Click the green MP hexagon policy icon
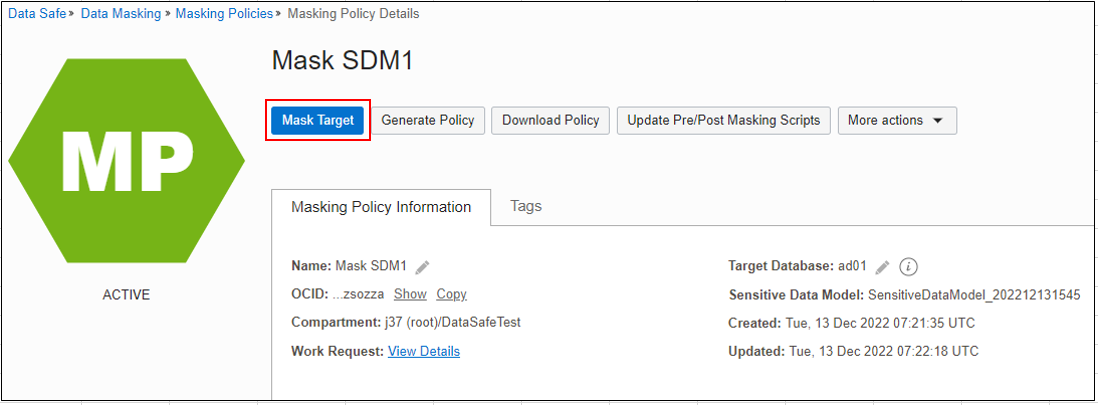The height and width of the screenshot is (405, 1098). [126, 160]
